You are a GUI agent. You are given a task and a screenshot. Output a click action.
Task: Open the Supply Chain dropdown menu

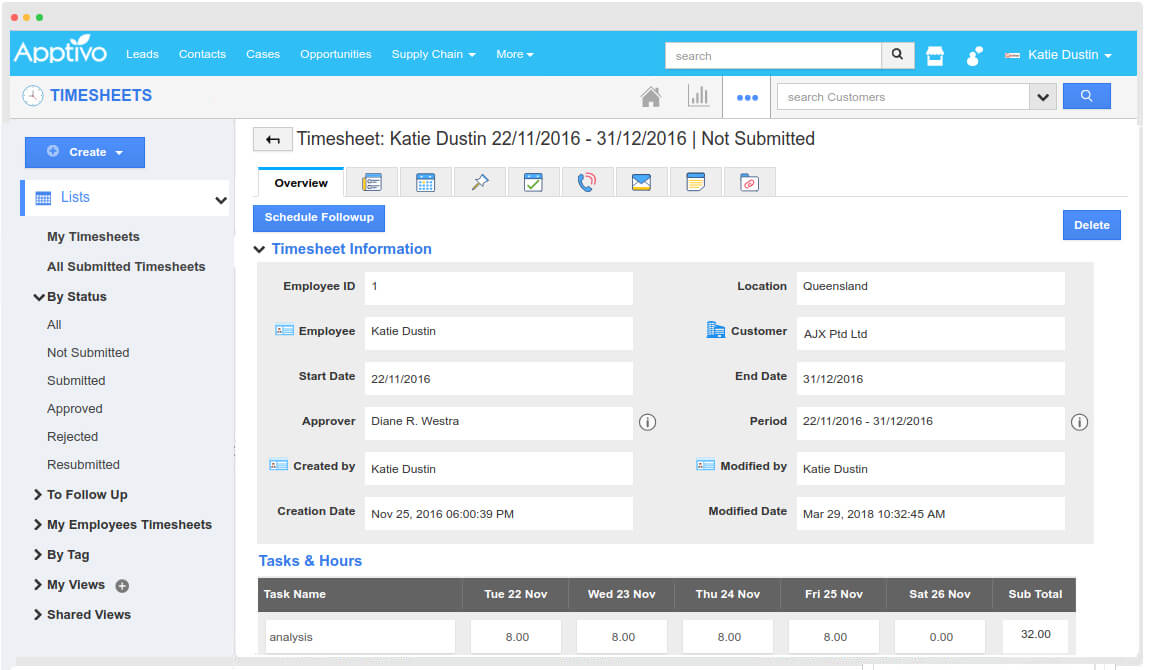tap(433, 54)
